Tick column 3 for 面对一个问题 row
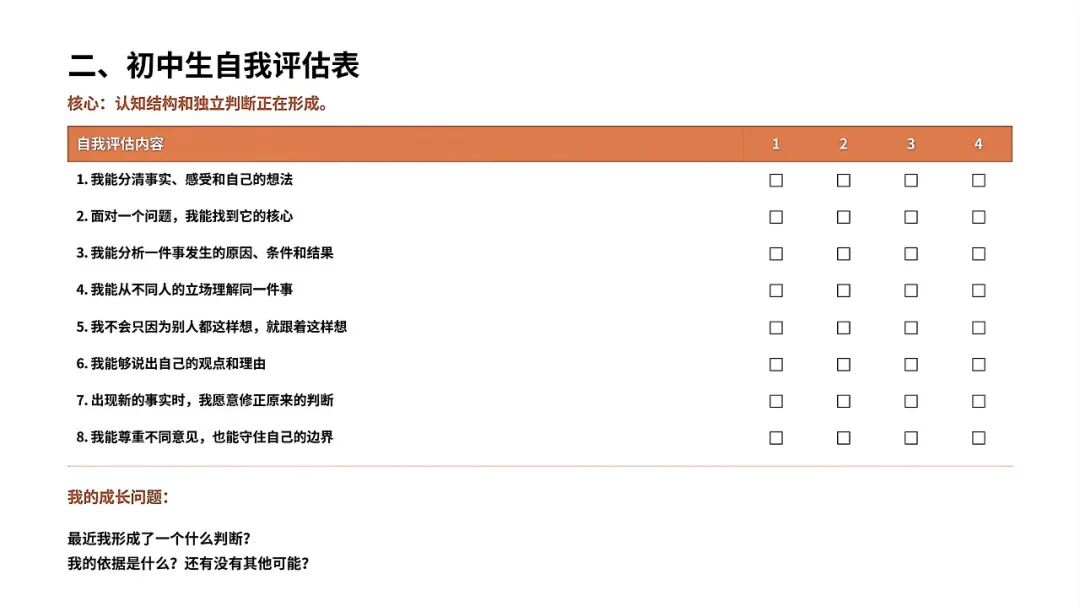The image size is (1080, 607). 911,217
